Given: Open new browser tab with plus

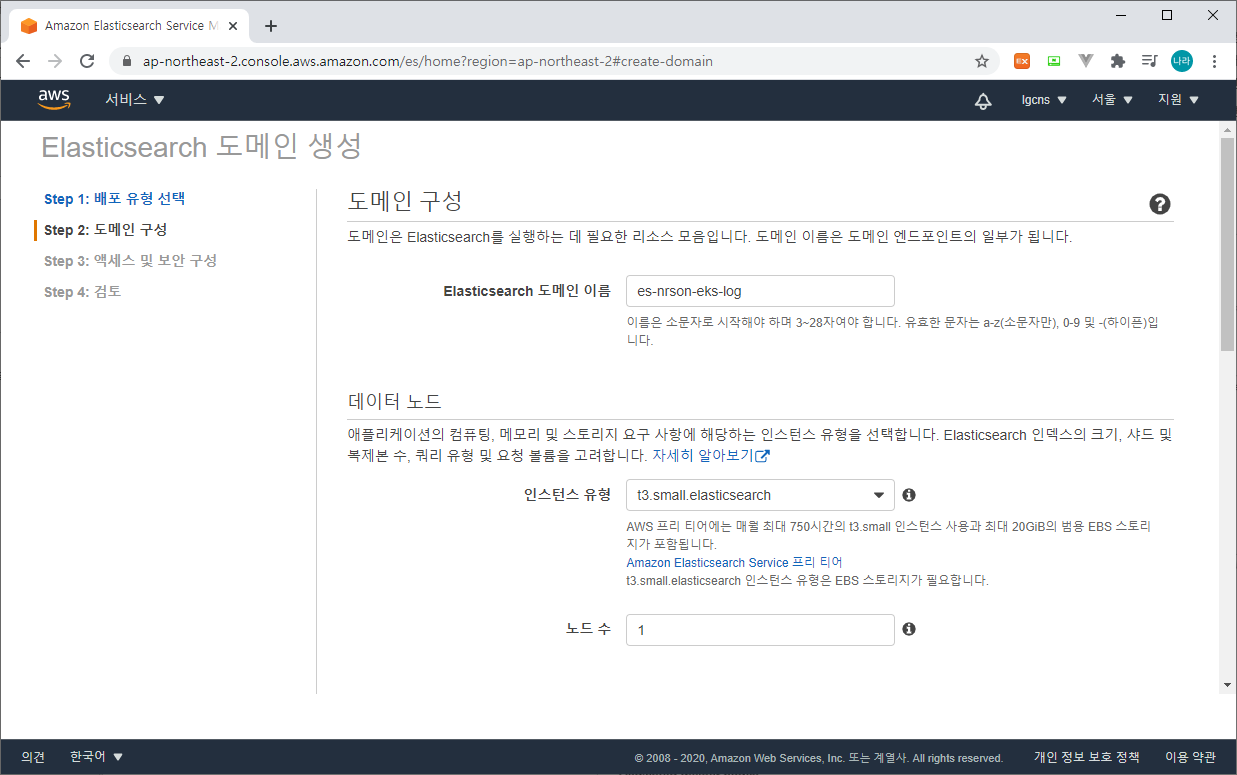Looking at the screenshot, I should coord(271,26).
